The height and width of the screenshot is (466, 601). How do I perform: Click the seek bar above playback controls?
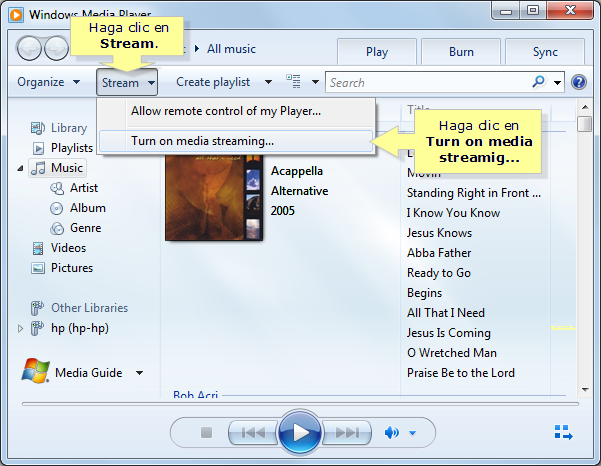300,404
